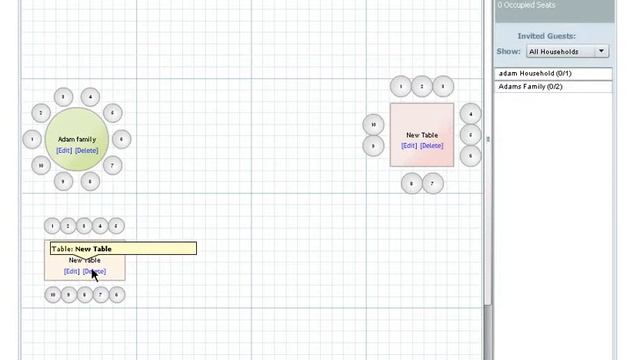Choose seat 8 of the beige rectangular table
This screenshot has height=360, width=640.
pyautogui.click(x=84, y=295)
